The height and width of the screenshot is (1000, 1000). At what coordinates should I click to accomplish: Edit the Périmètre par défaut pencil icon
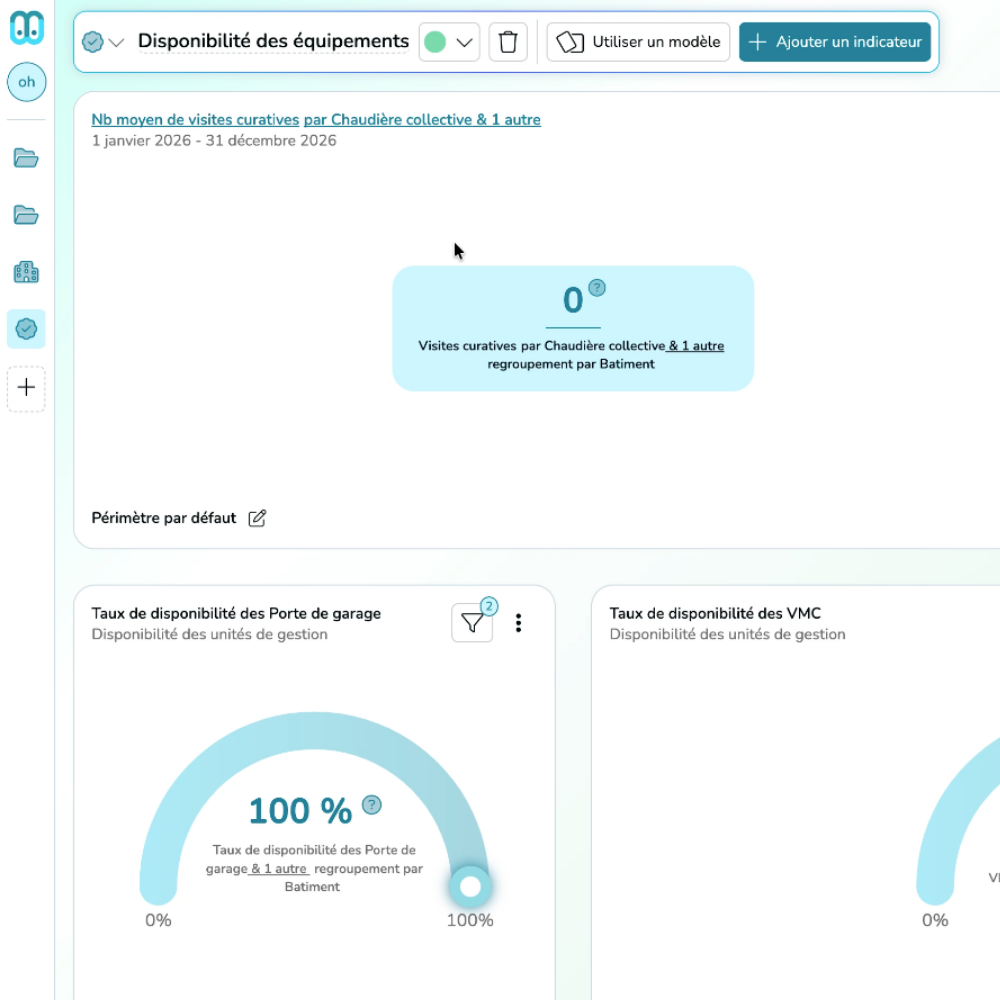257,518
